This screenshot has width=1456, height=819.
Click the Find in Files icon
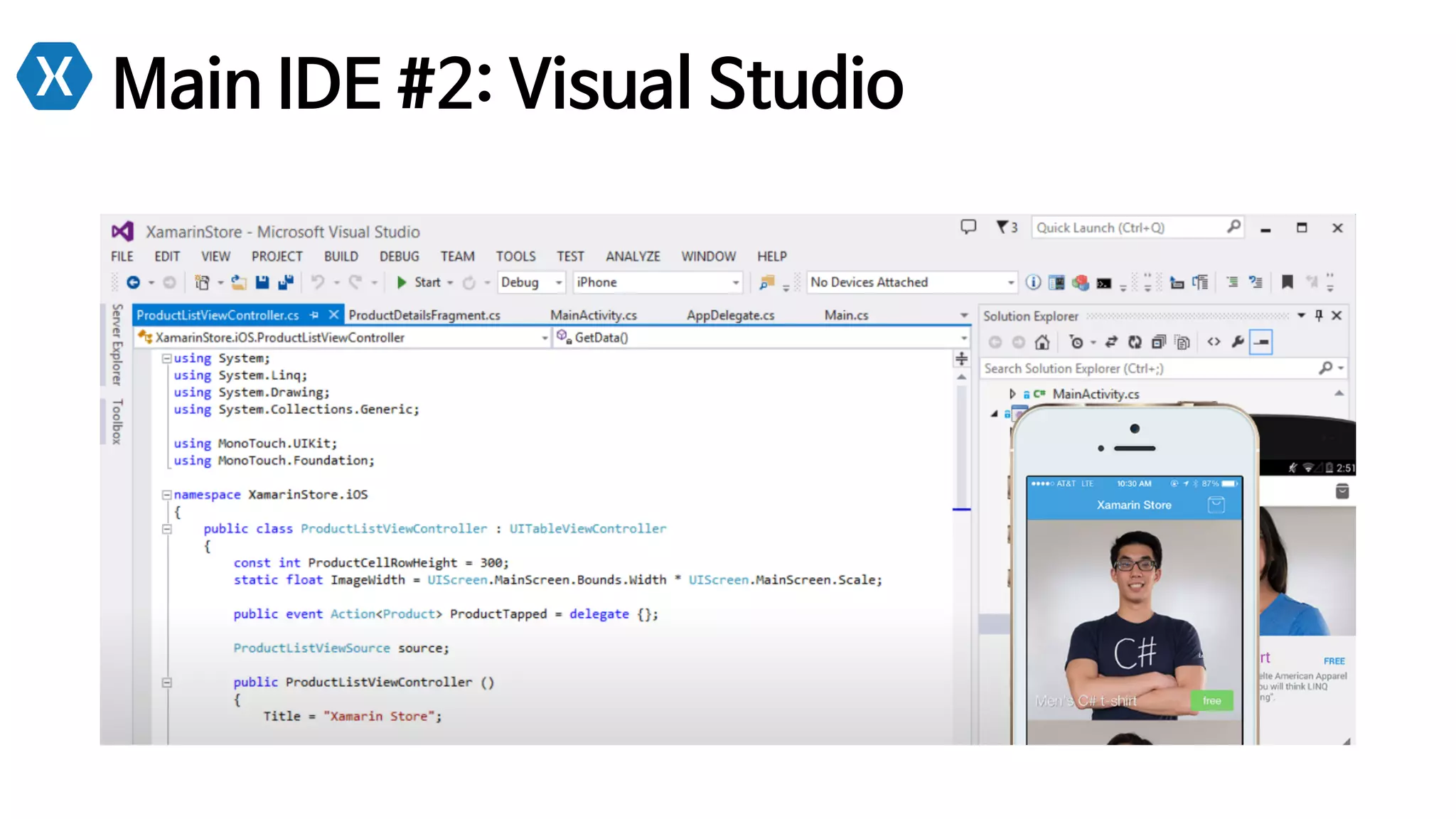click(x=766, y=282)
